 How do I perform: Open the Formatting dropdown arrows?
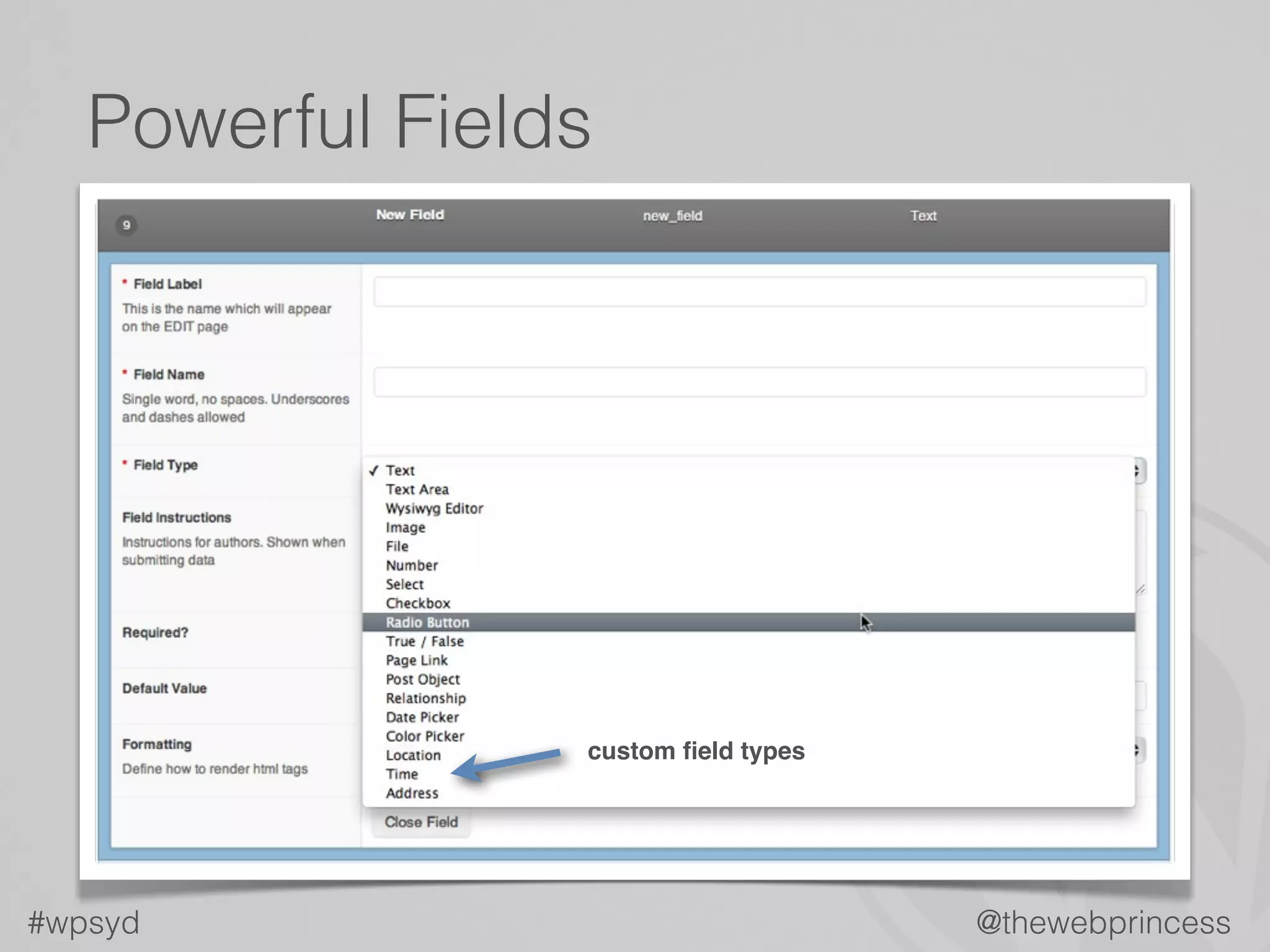point(1140,751)
